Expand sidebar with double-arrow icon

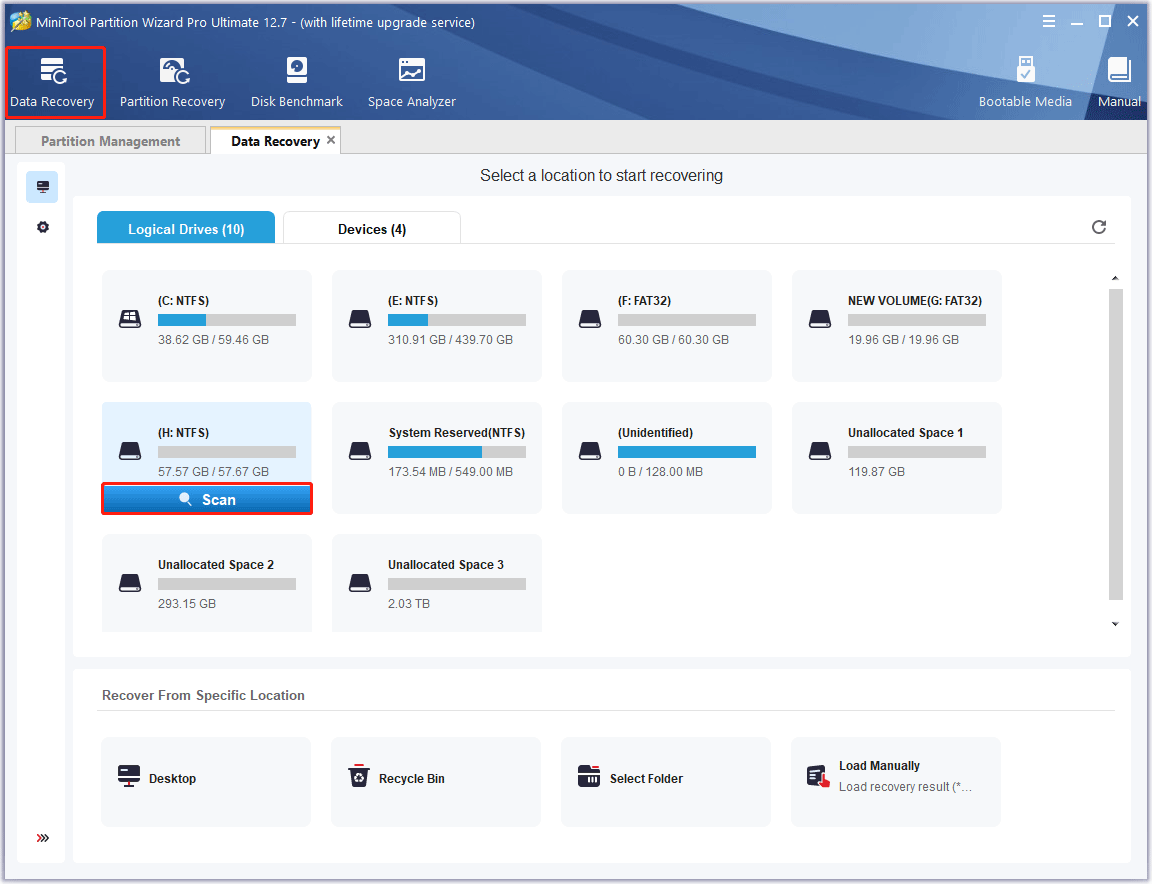click(43, 838)
